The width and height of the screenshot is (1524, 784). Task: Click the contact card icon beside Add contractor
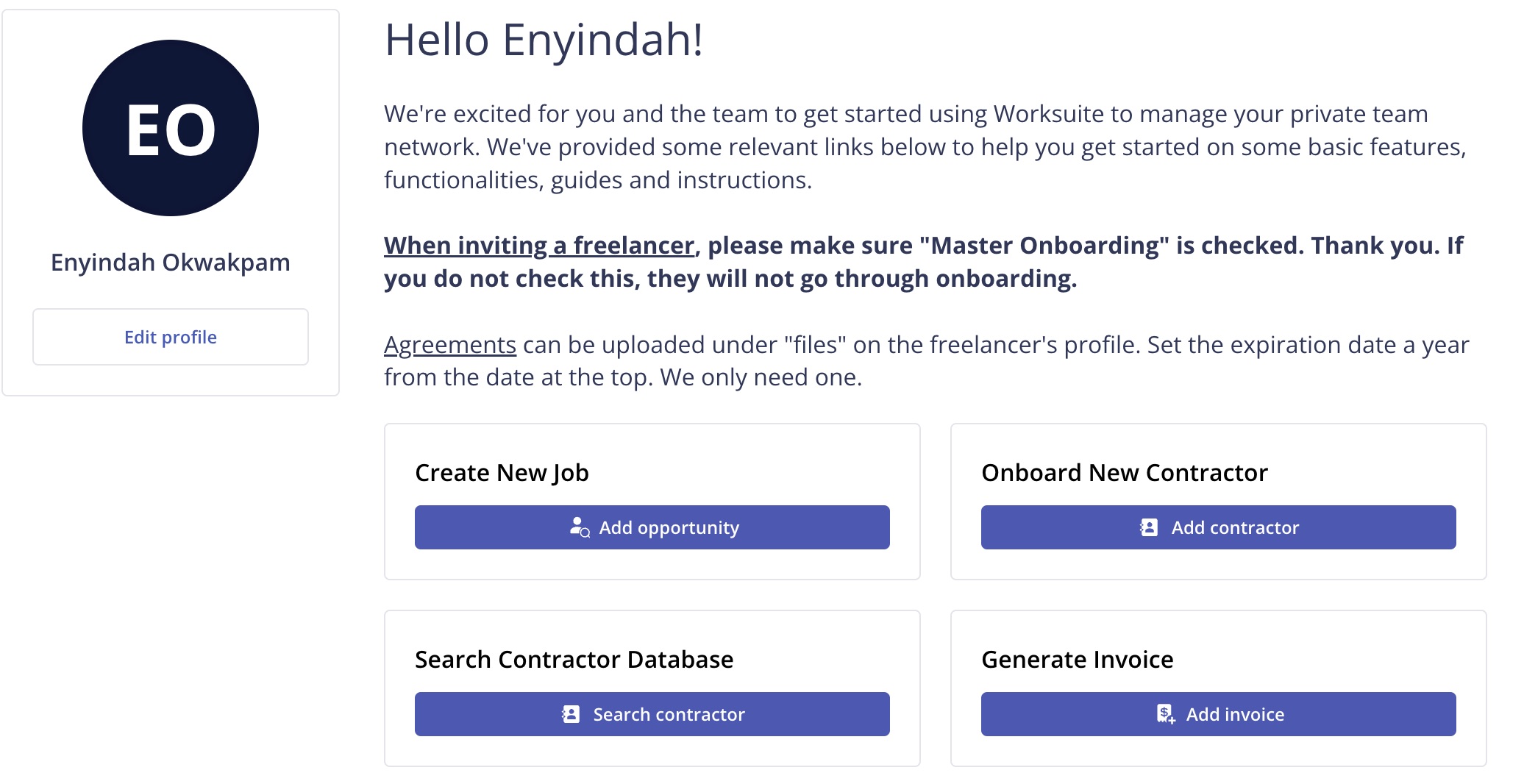[1149, 527]
